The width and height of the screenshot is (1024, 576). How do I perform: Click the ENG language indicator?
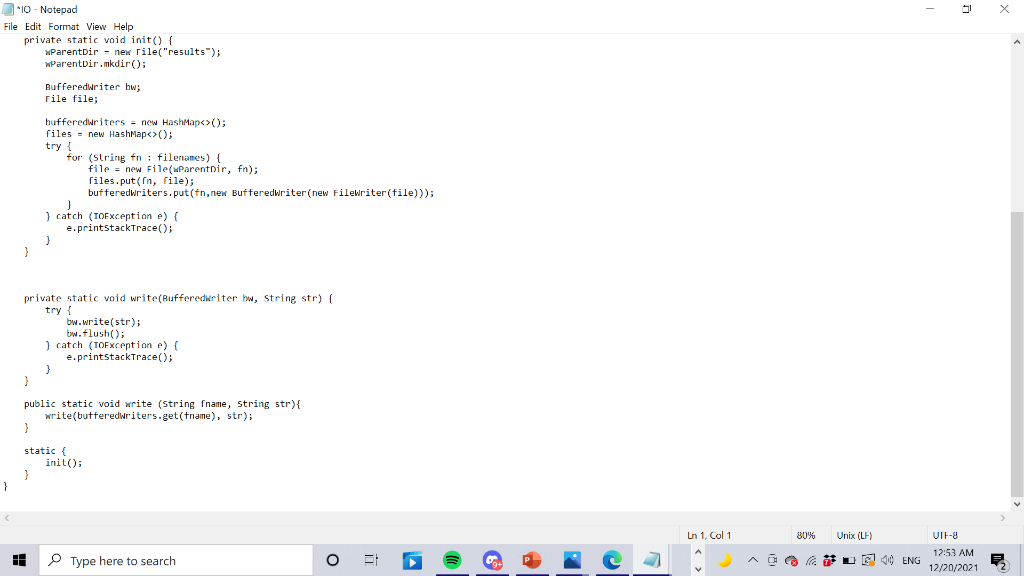[910, 560]
